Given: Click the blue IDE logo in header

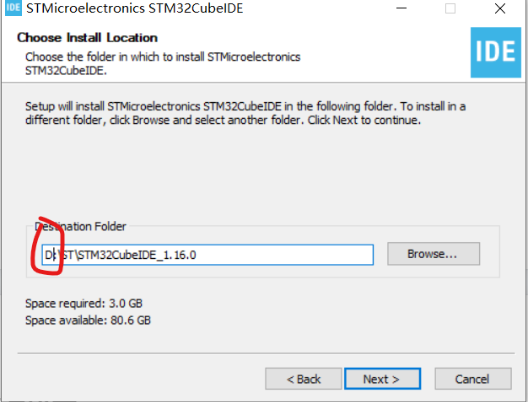Looking at the screenshot, I should (495, 53).
